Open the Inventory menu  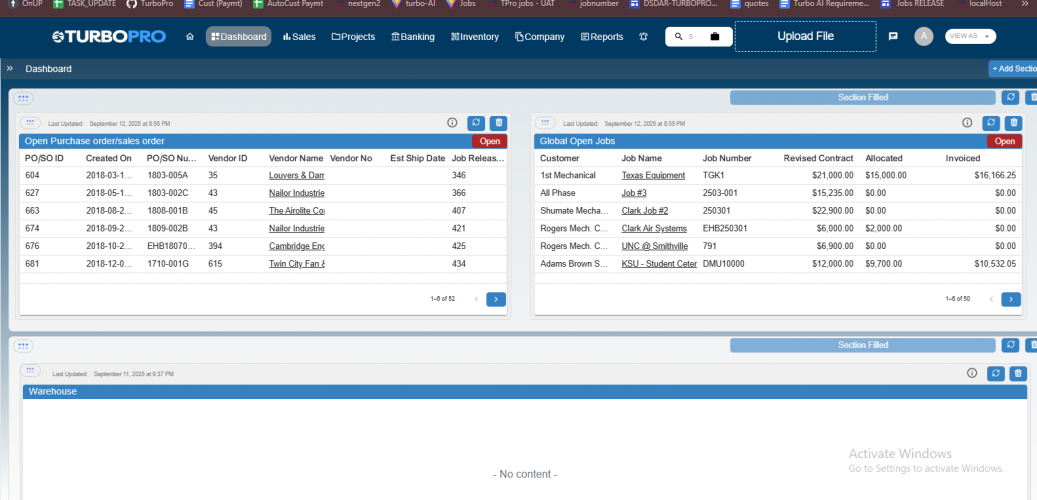coord(475,36)
